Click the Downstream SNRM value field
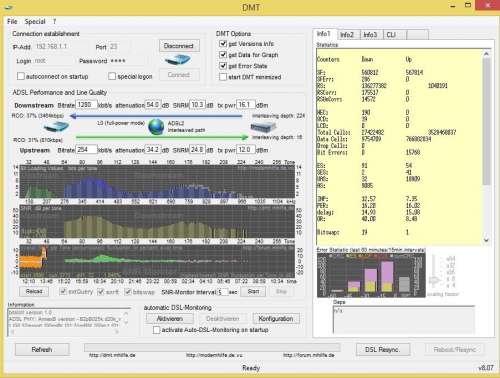Viewport: 500px width, 378px height. 197,105
